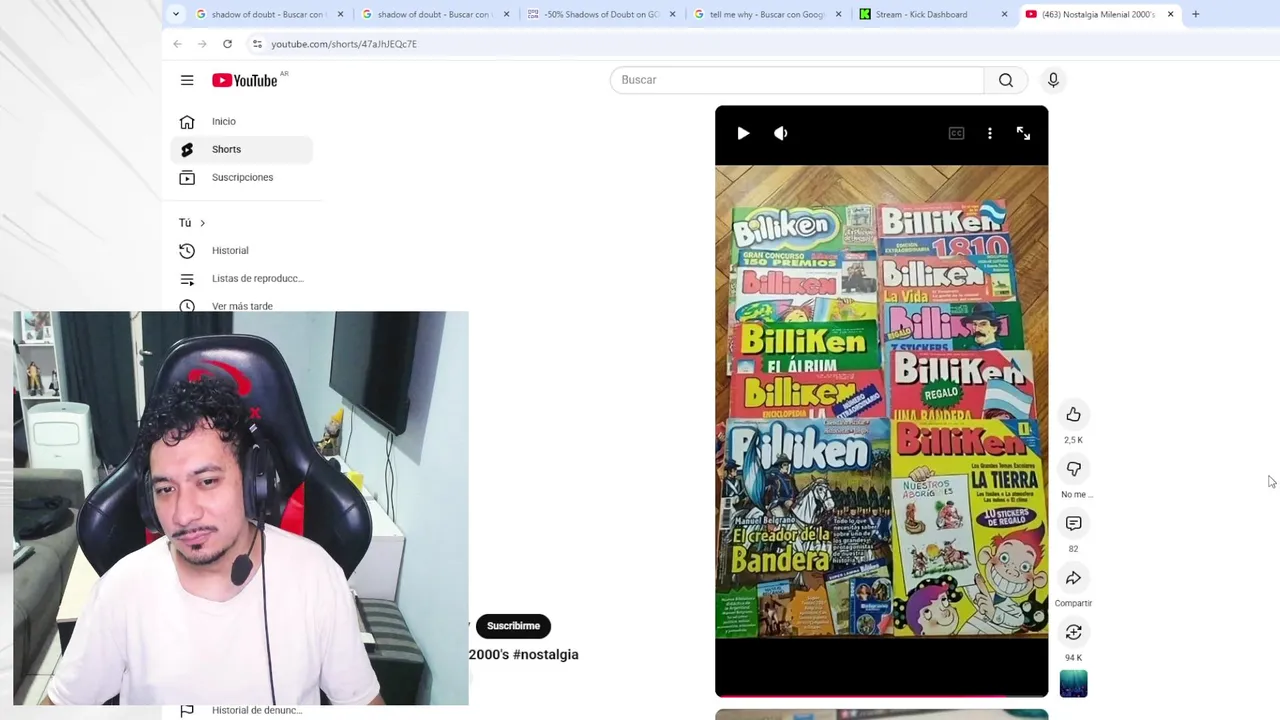Open the remix icon showing 94 K

tap(1073, 632)
